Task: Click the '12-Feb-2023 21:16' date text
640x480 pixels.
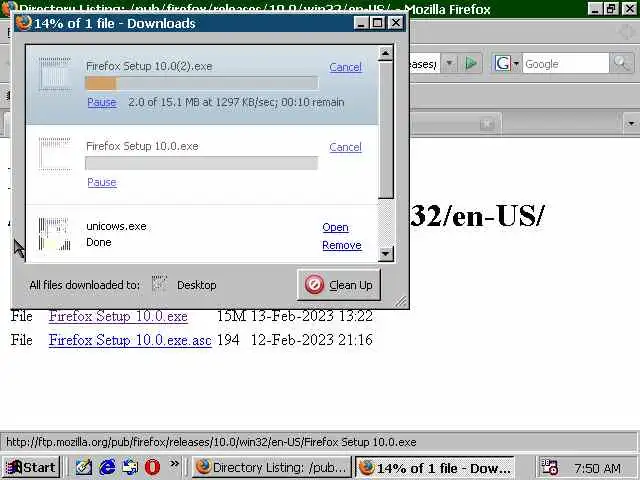Action: (311, 340)
